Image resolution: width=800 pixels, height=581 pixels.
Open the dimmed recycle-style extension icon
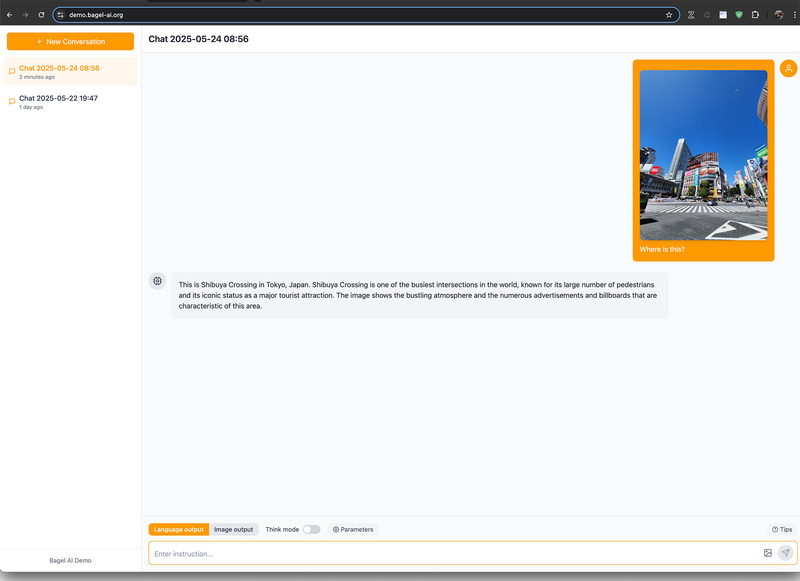pyautogui.click(x=707, y=15)
